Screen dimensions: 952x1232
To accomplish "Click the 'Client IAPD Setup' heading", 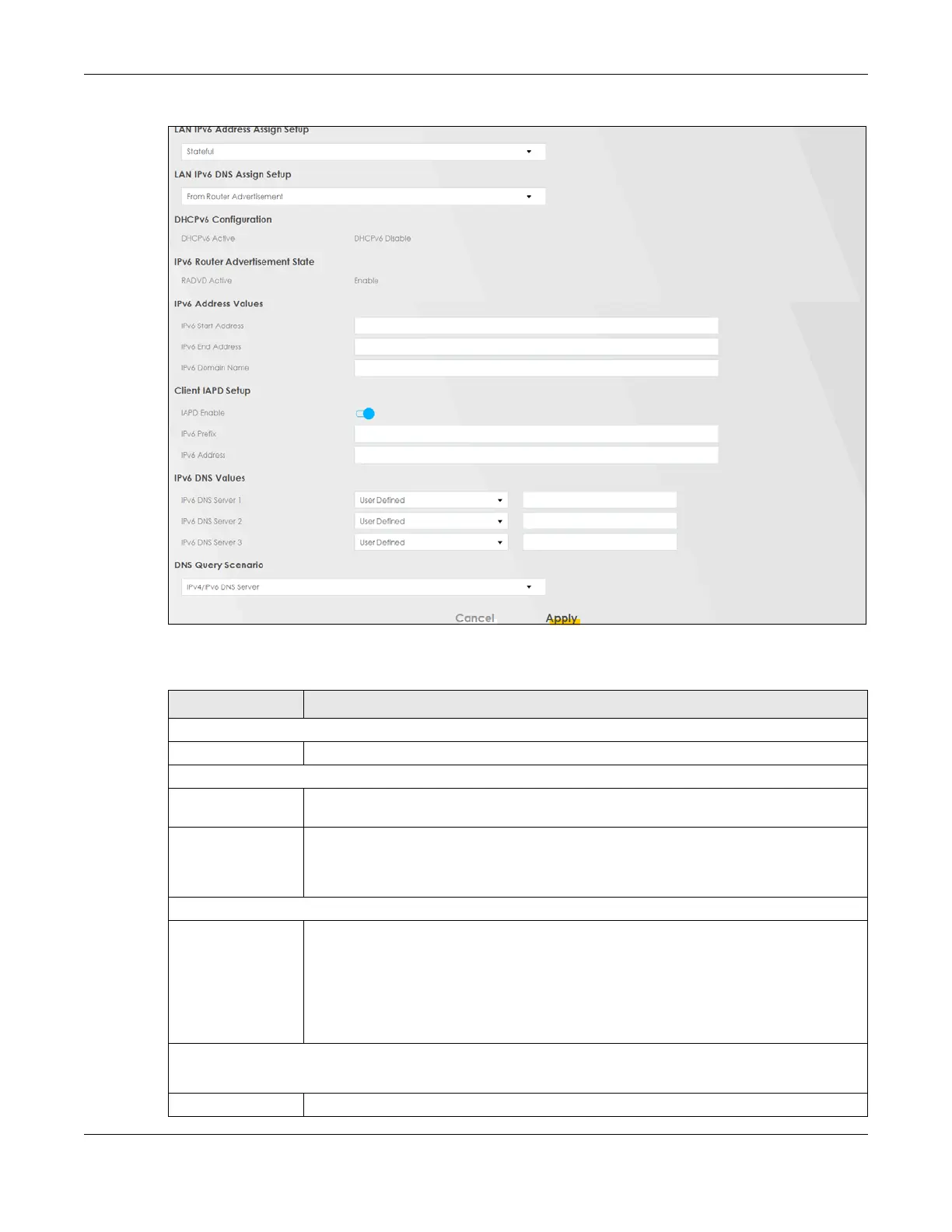I will tap(212, 390).
